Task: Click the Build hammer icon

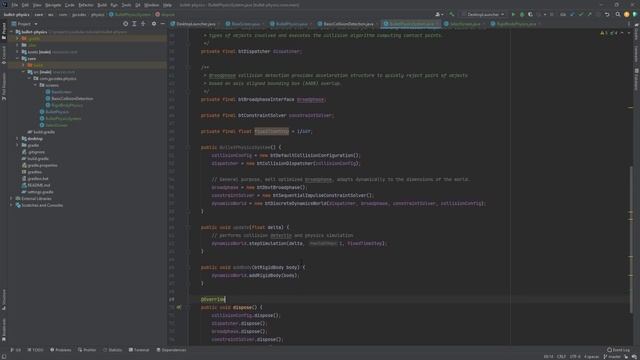Action: 451,14
